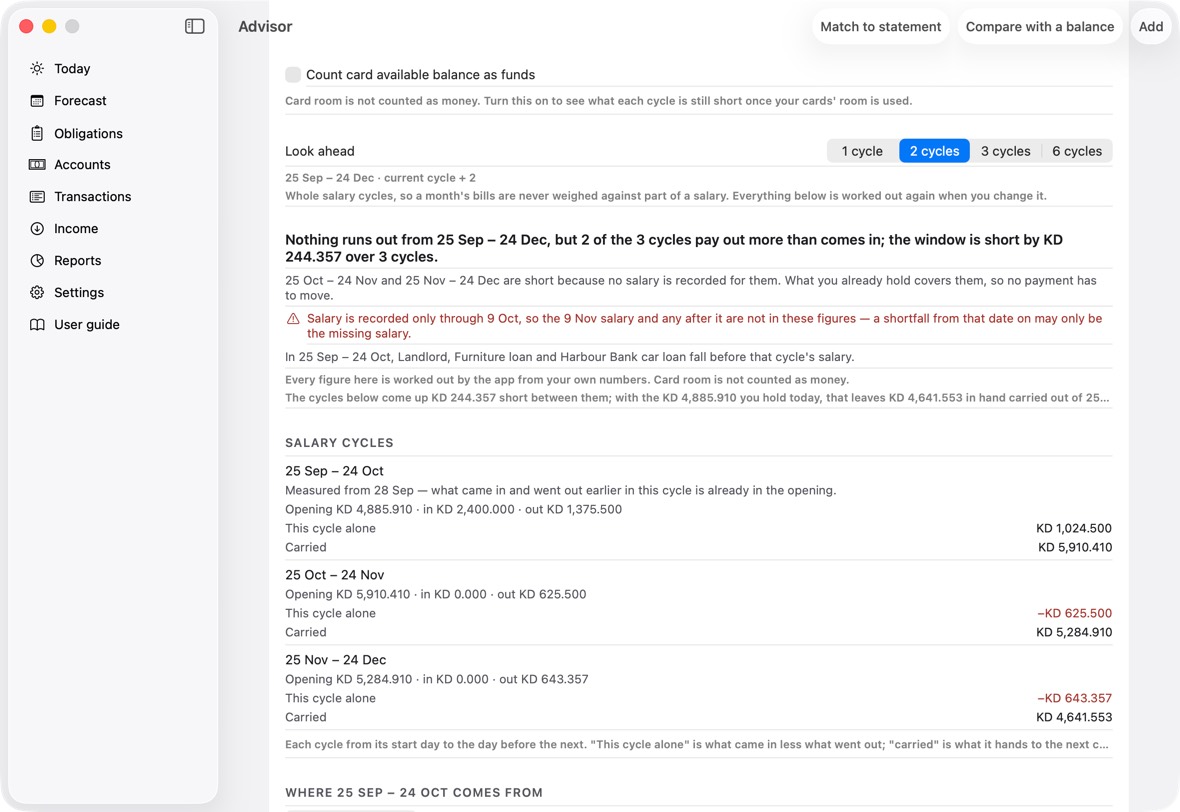Click the Obligations clipboard icon
This screenshot has height=812, width=1180.
click(37, 133)
